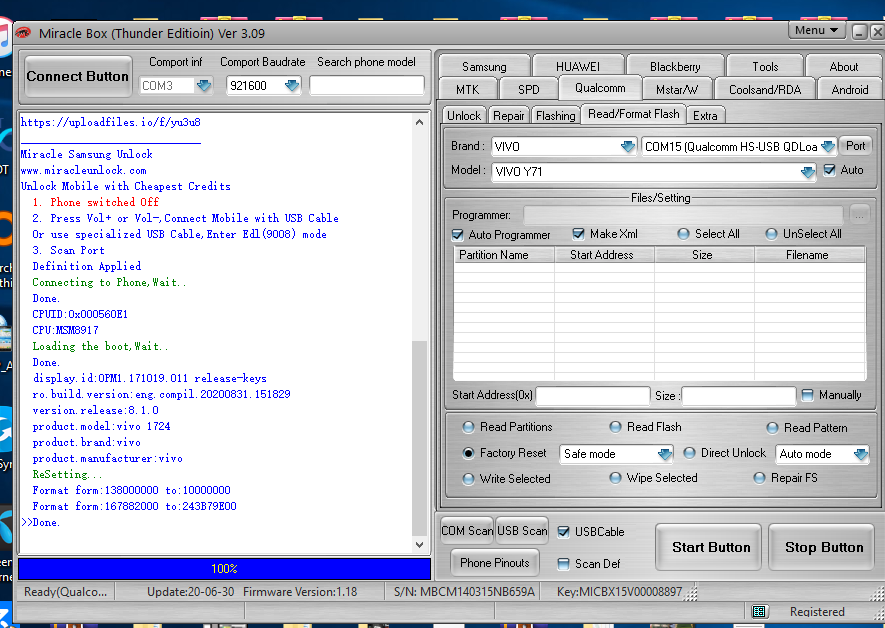Click the Port button

(x=855, y=146)
